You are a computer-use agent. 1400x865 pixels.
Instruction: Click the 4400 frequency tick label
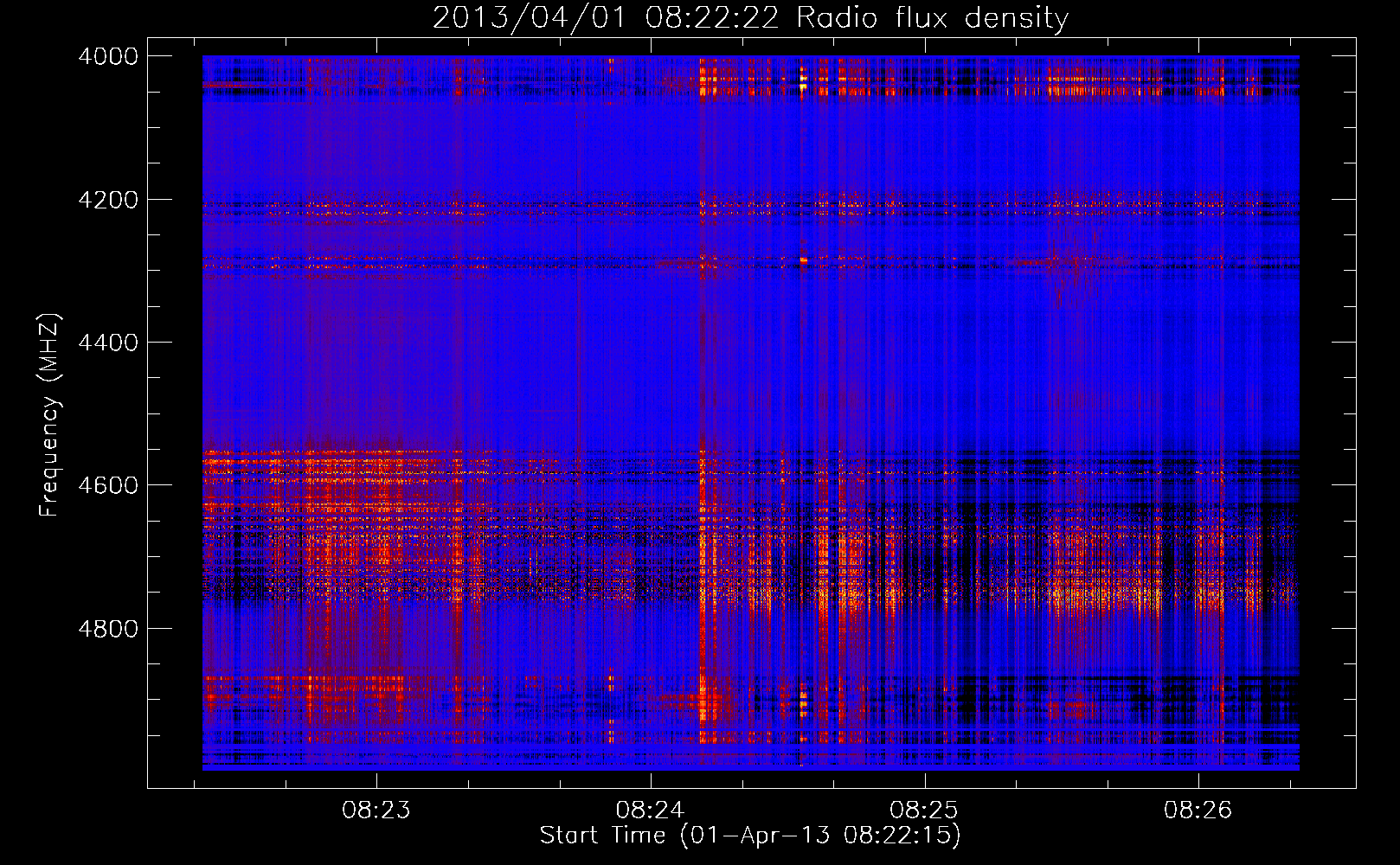(108, 343)
